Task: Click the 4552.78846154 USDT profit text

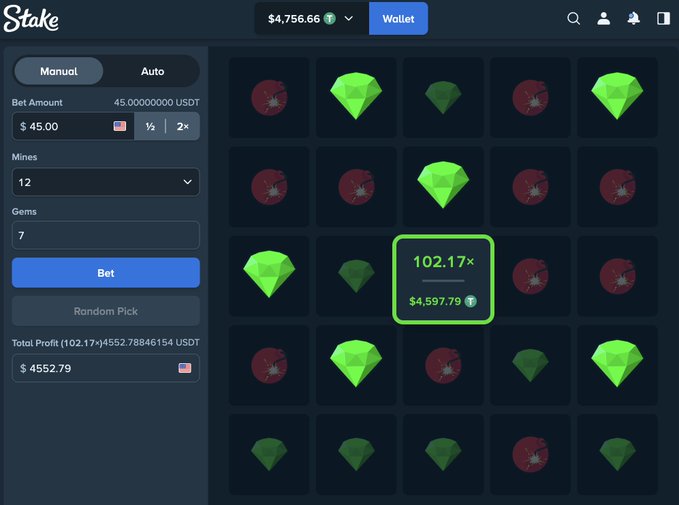Action: click(151, 343)
